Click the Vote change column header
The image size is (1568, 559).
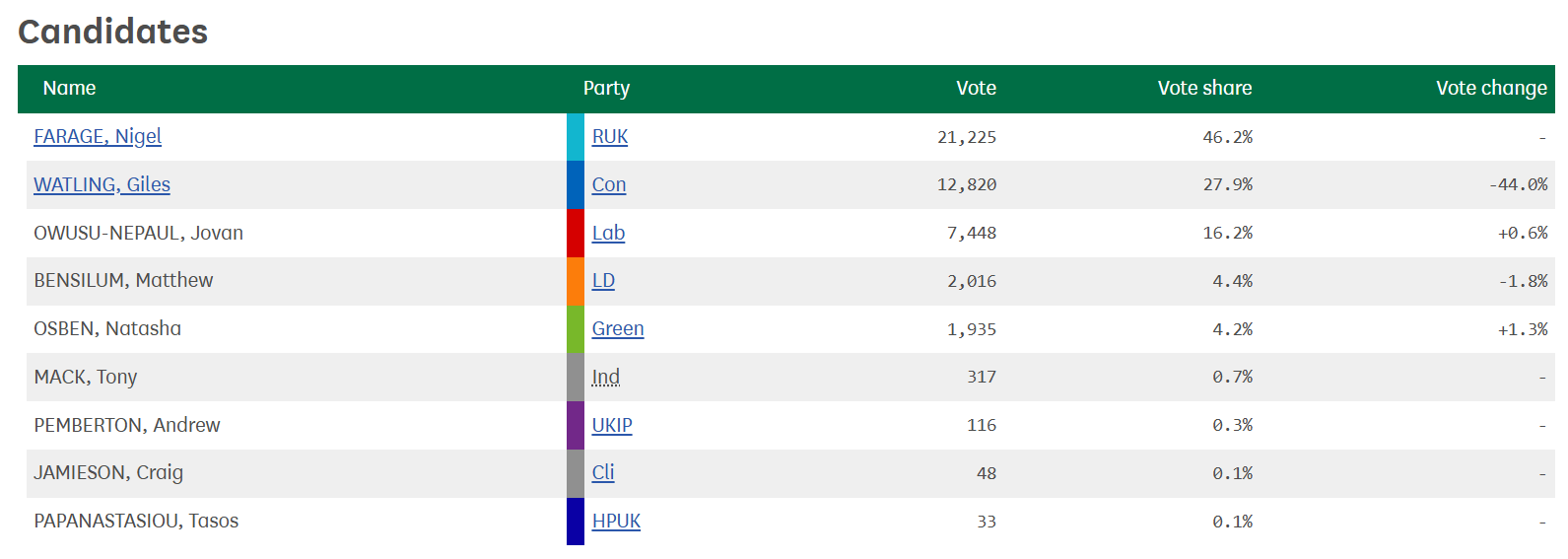point(1491,88)
